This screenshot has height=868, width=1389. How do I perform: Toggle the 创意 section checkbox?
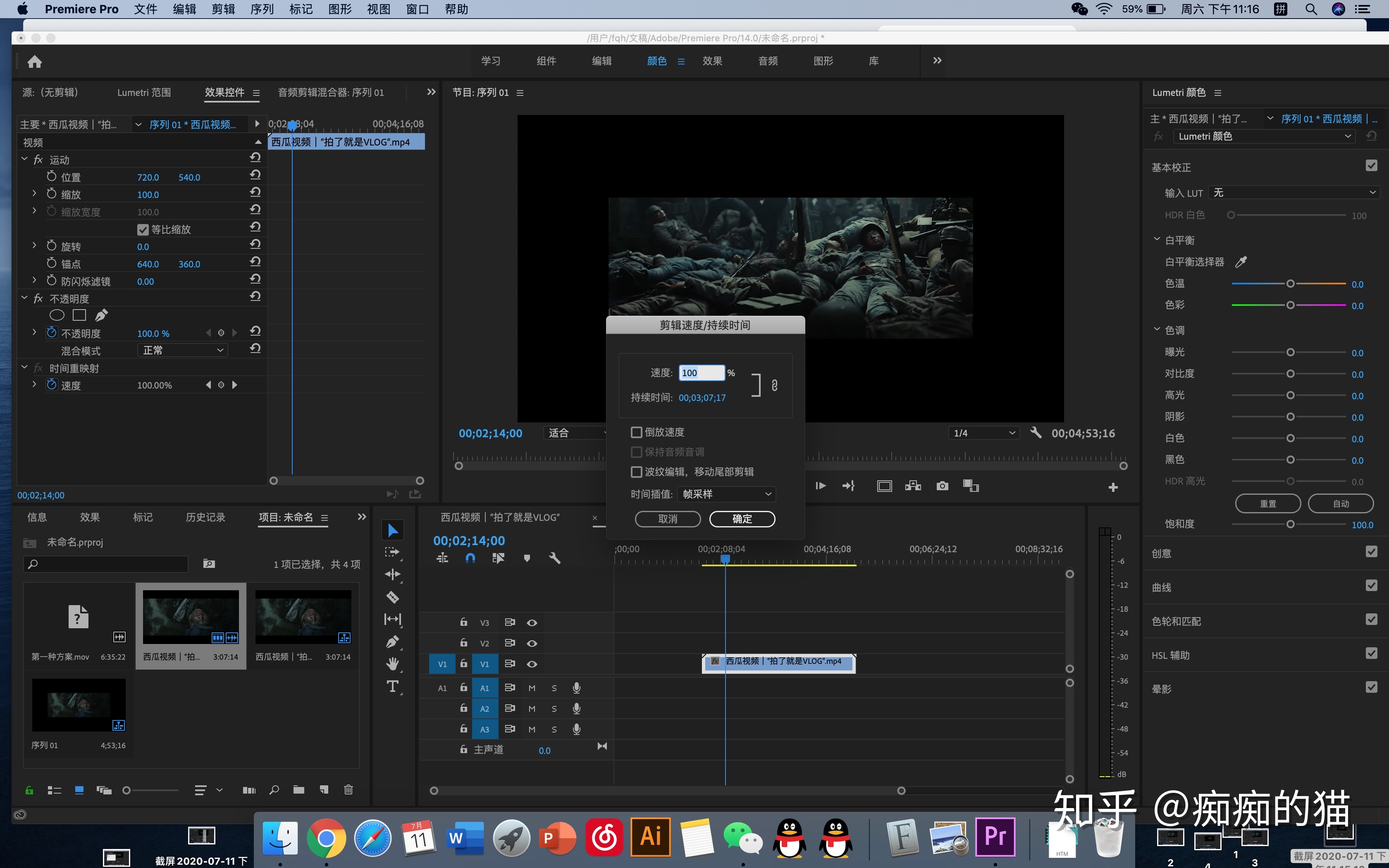[1371, 552]
